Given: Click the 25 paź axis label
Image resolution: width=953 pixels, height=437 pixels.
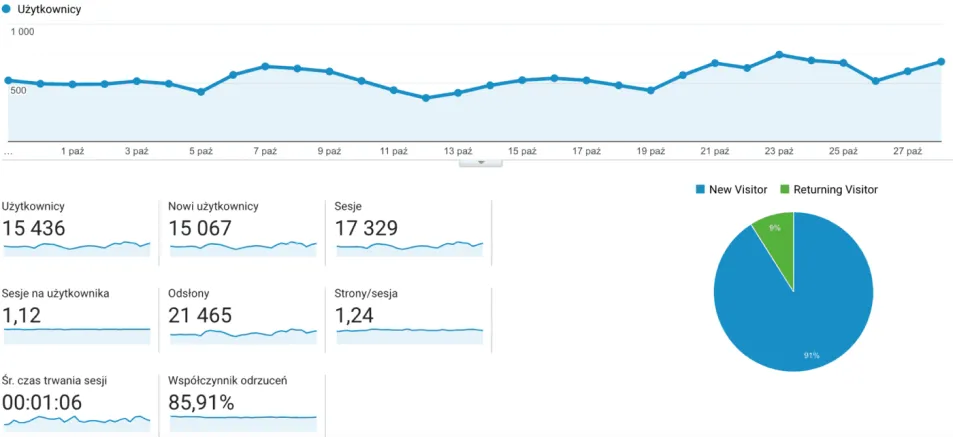Looking at the screenshot, I should (843, 152).
